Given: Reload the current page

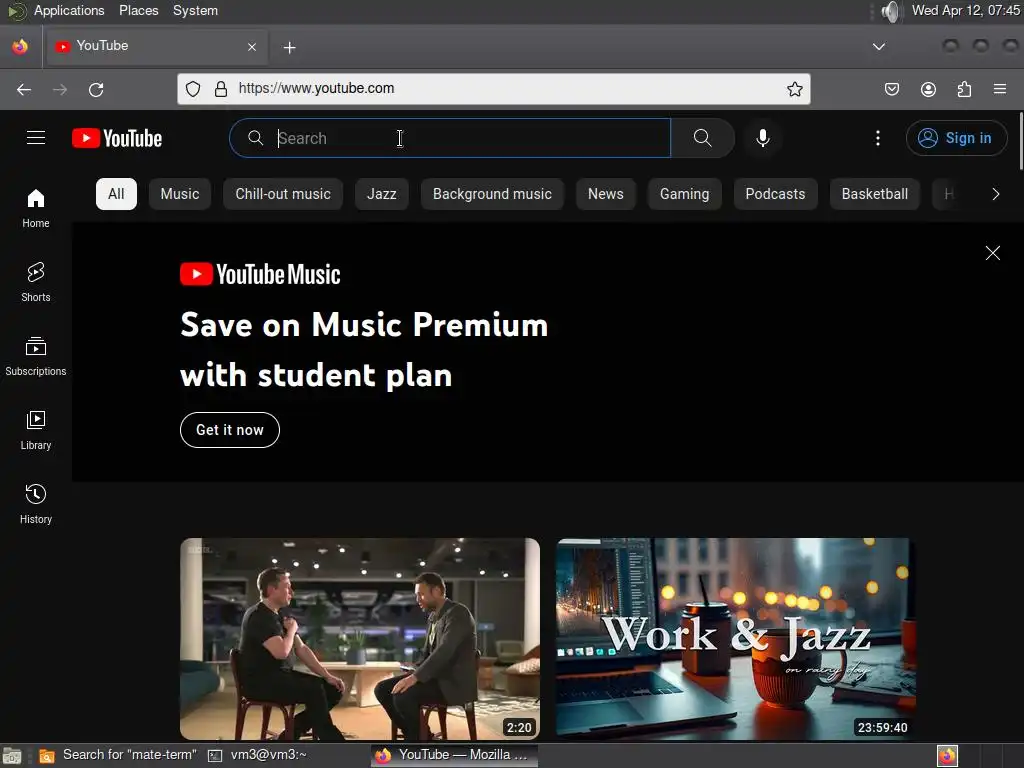Looking at the screenshot, I should 96,89.
